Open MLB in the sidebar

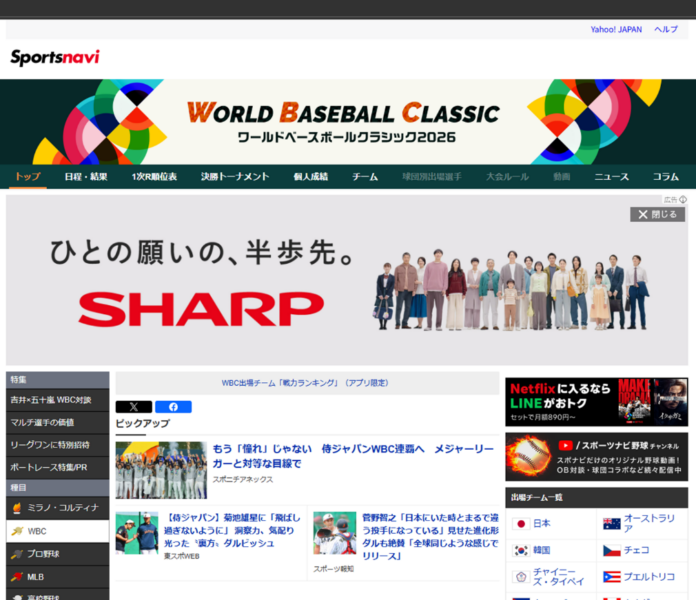coord(57,577)
